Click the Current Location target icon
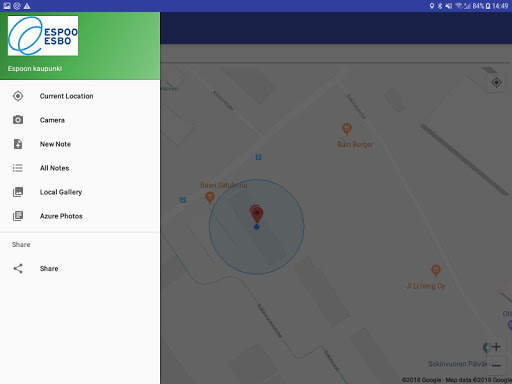Viewport: 512px width, 384px height. coord(18,96)
